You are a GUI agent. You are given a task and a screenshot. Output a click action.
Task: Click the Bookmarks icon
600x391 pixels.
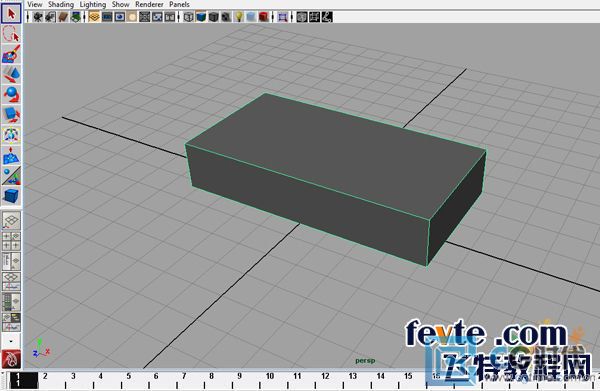(63, 17)
